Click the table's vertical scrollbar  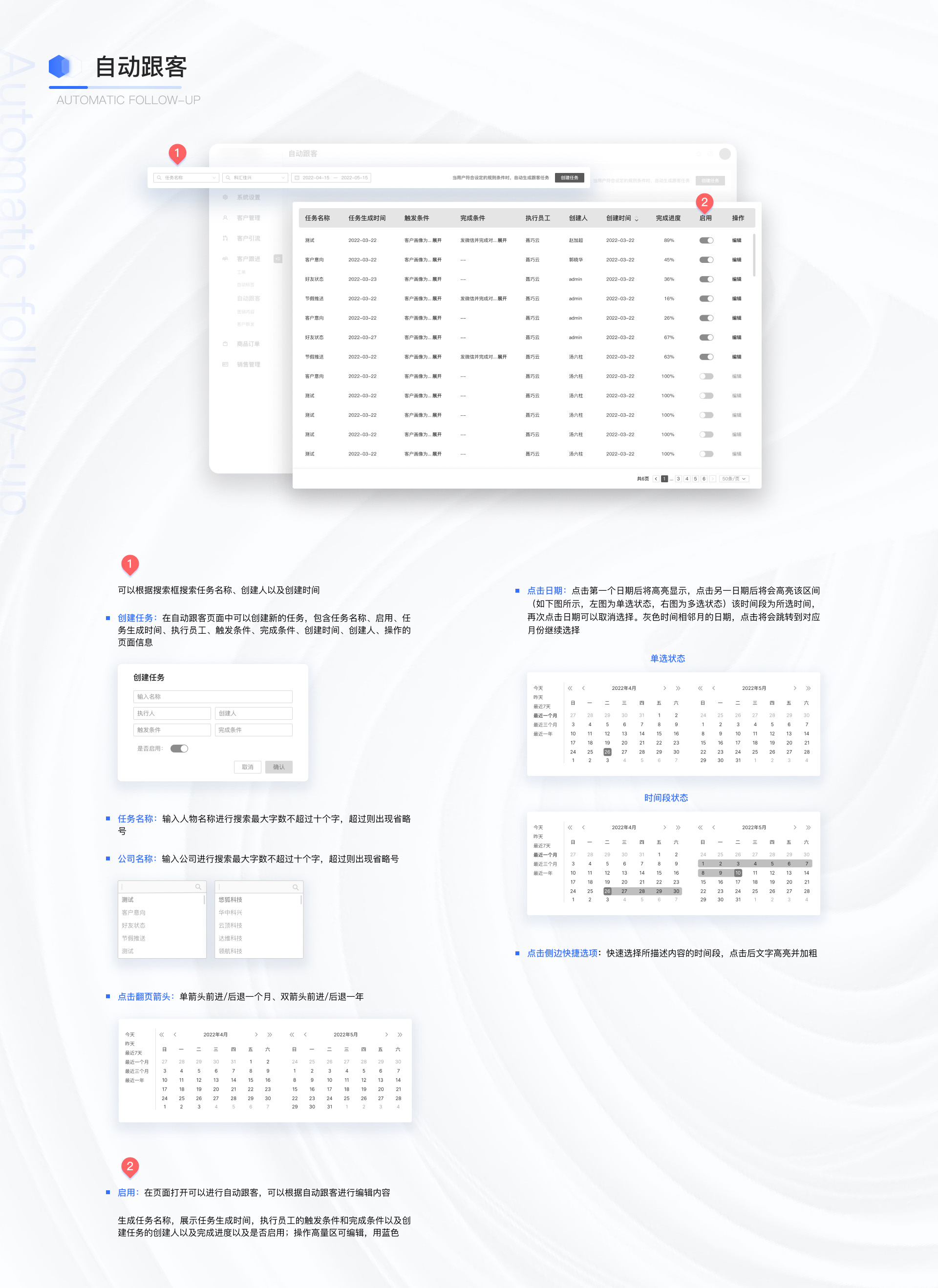coord(754,255)
